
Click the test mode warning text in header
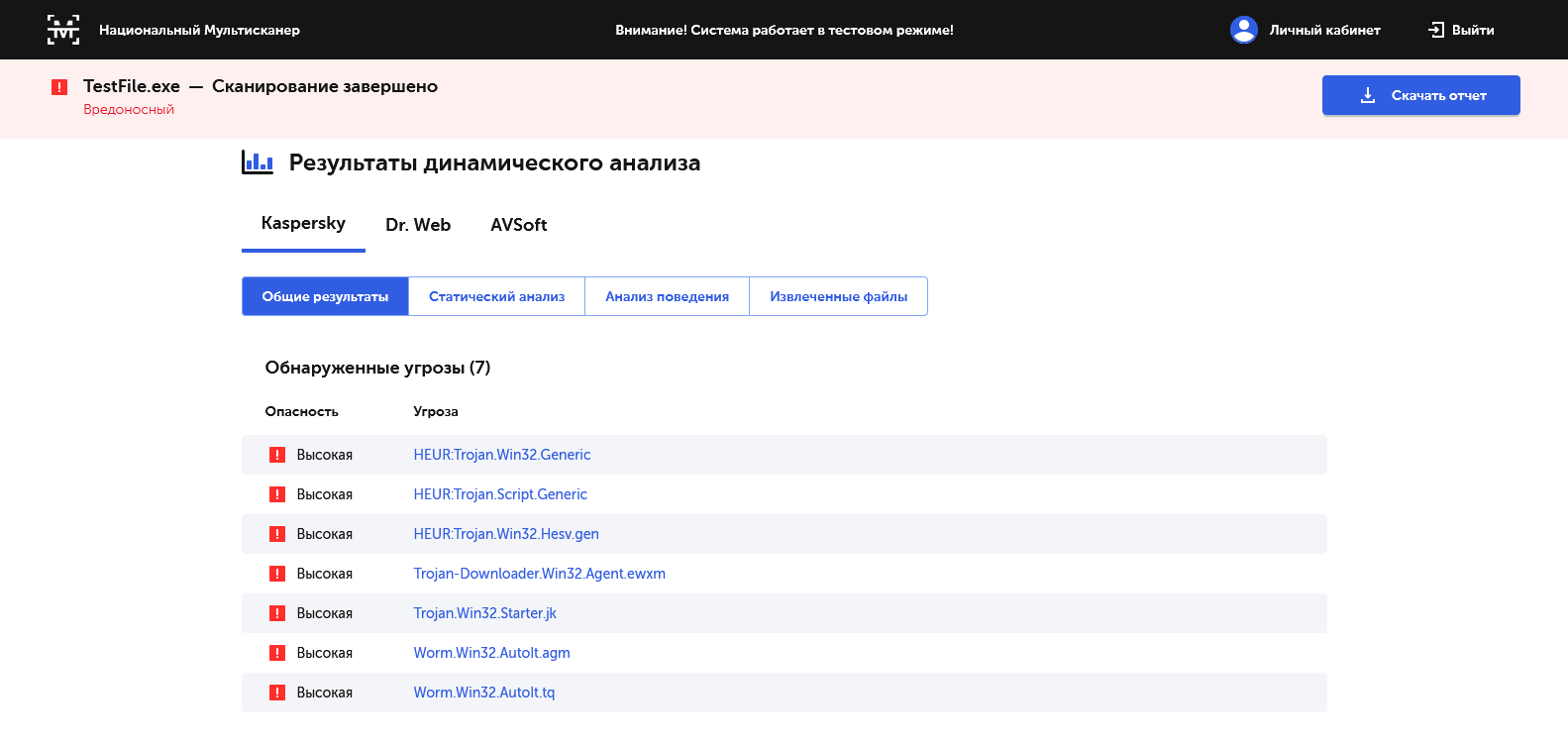pos(784,30)
